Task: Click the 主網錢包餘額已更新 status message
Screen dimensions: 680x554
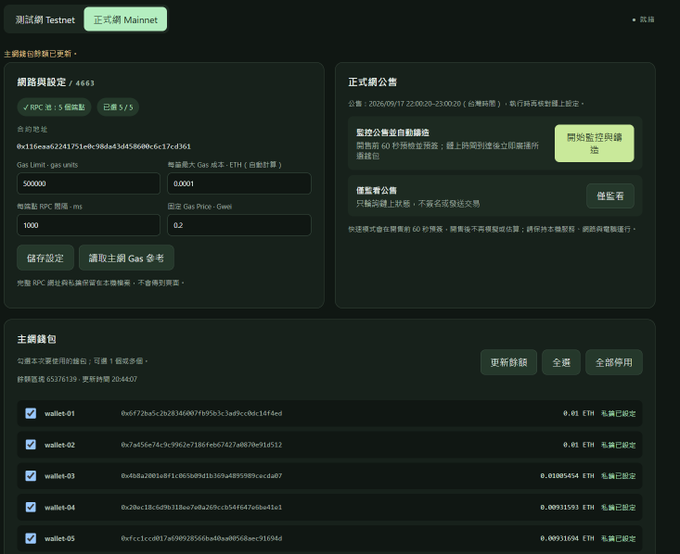Action: click(x=40, y=54)
